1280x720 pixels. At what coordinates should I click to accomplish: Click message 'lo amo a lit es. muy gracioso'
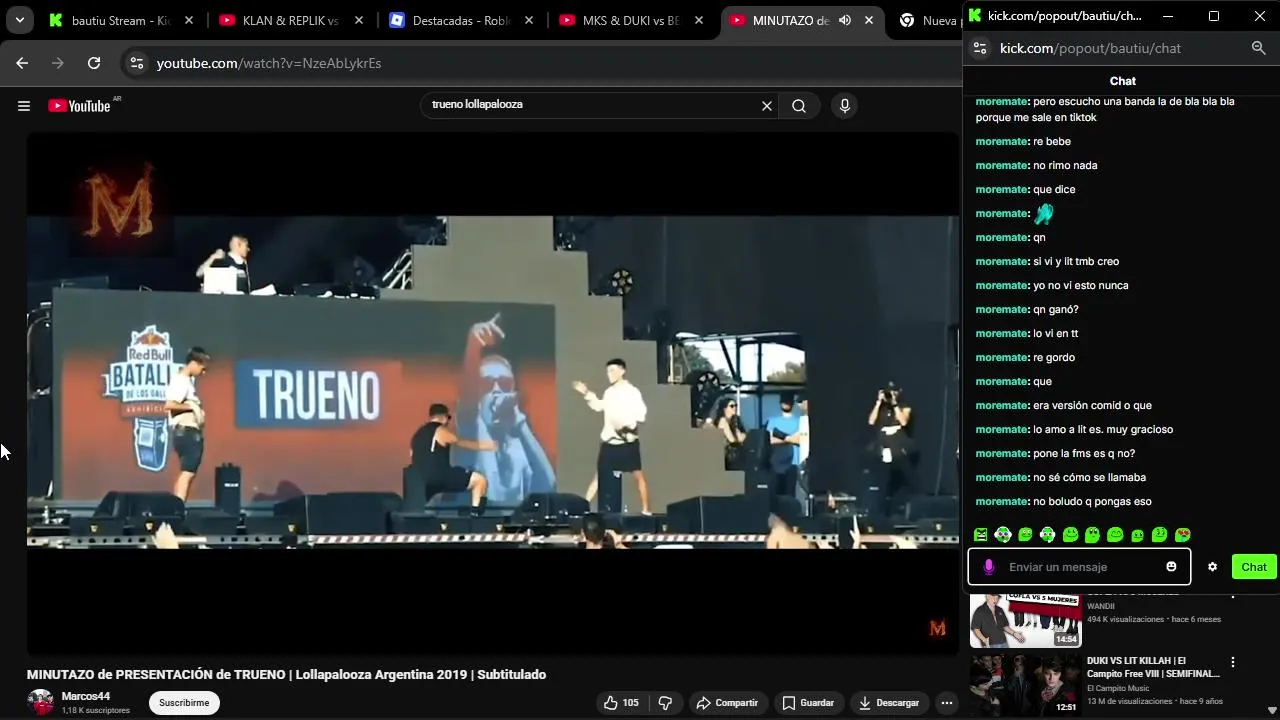pyautogui.click(x=1103, y=430)
